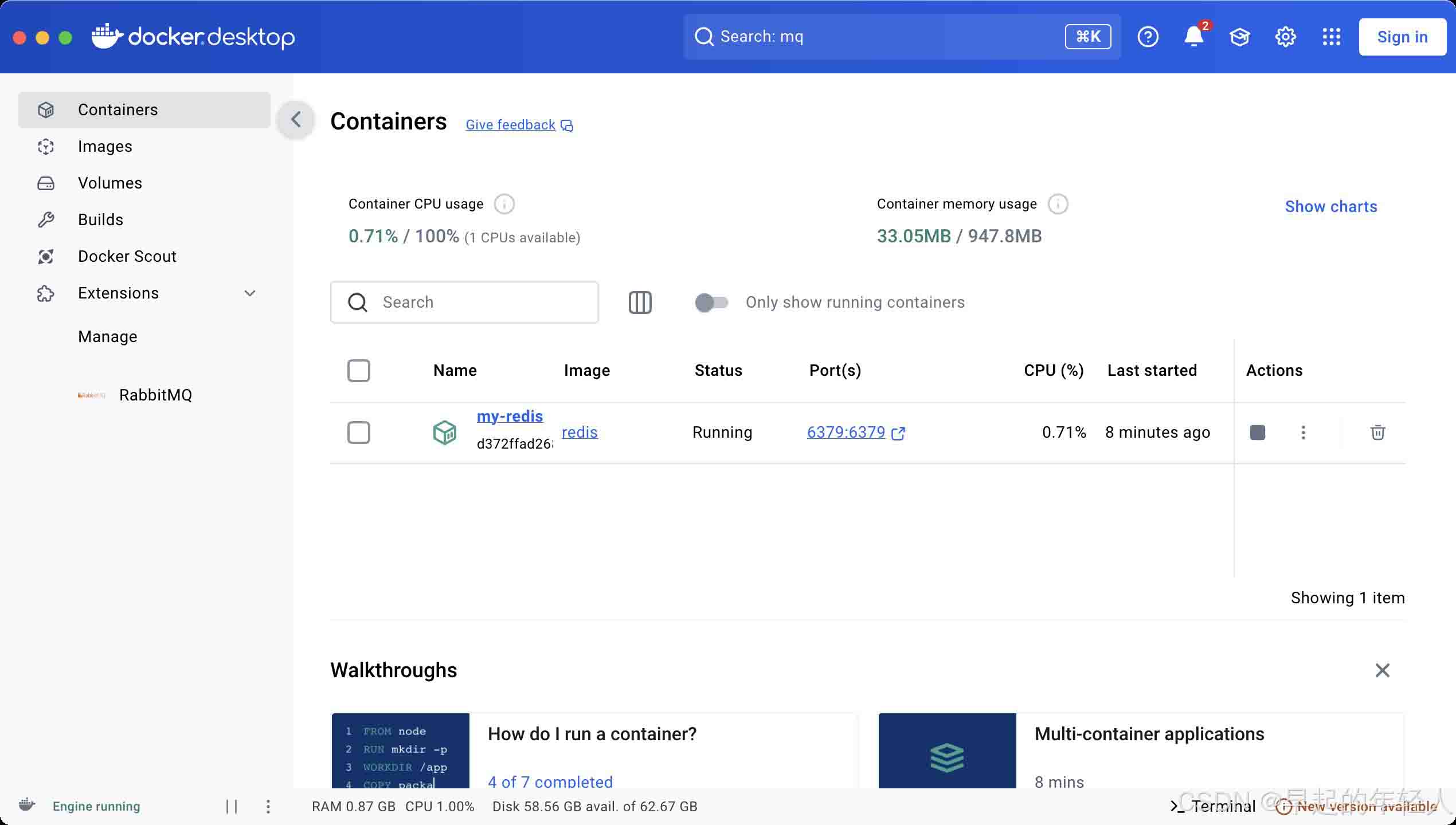The height and width of the screenshot is (825, 1456).
Task: Click the top Search: mq bar
Action: 902,37
